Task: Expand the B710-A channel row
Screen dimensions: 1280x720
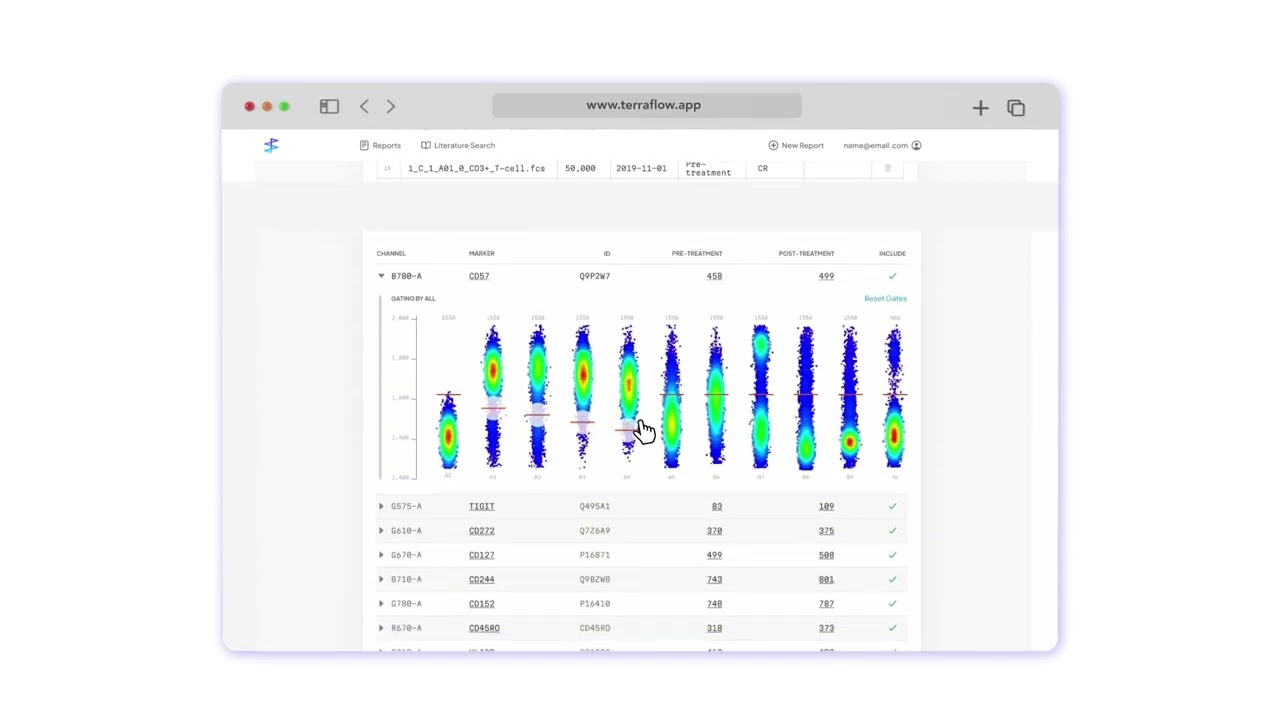Action: tap(381, 579)
